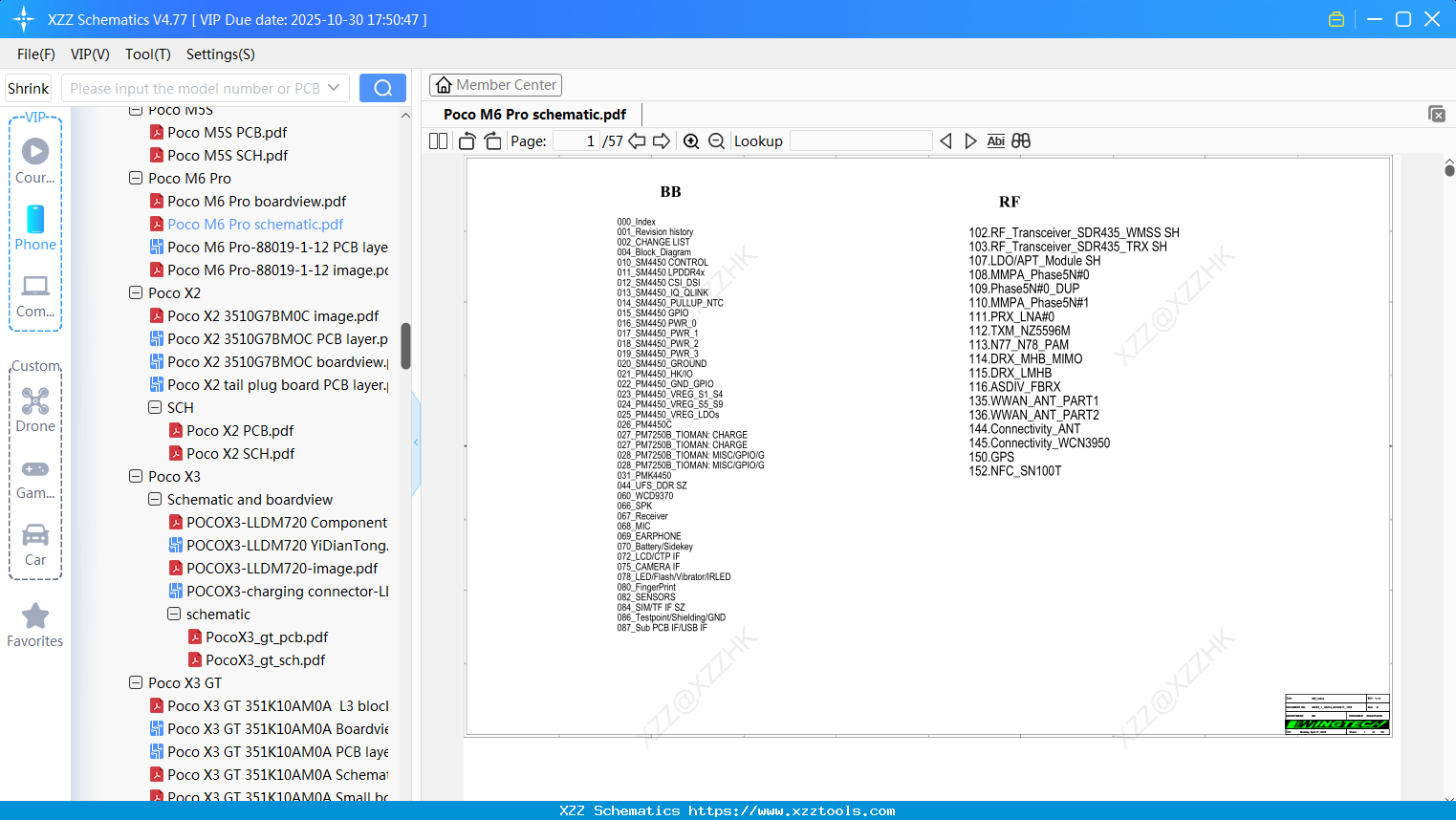Open the Member Center
The width and height of the screenshot is (1456, 820).
coord(495,85)
